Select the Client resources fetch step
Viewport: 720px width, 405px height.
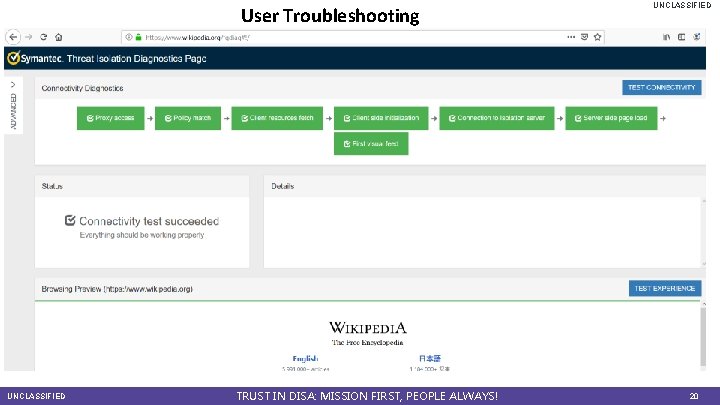point(277,118)
